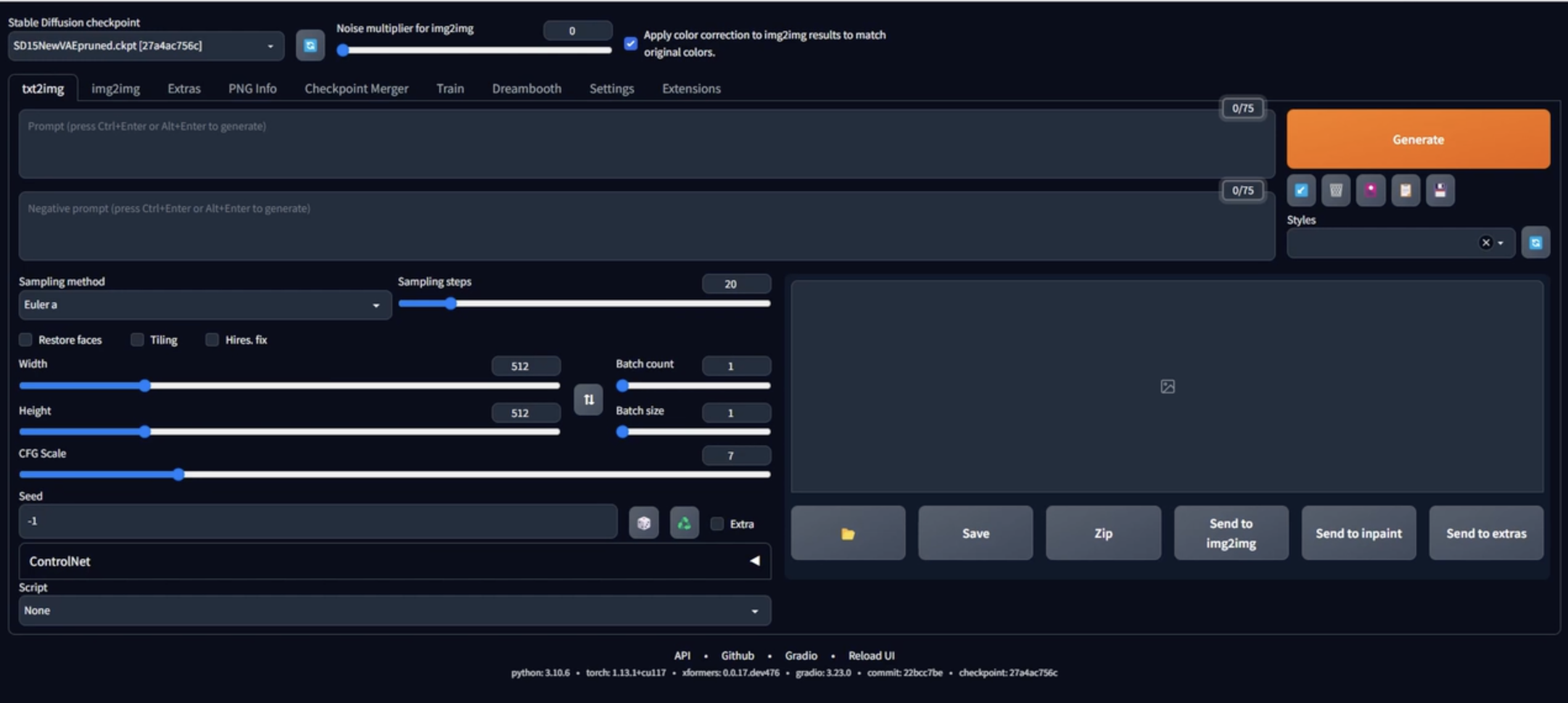Uncheck Apply color correction checkbox
1568x703 pixels.
(630, 43)
